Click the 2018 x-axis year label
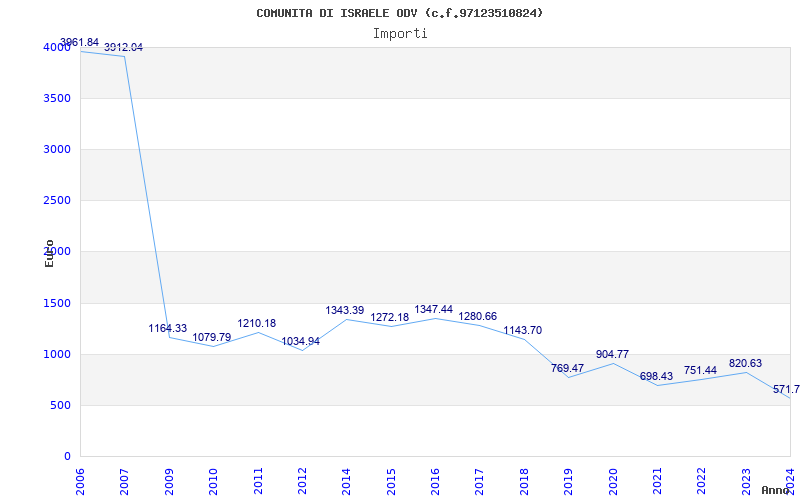 point(524,481)
